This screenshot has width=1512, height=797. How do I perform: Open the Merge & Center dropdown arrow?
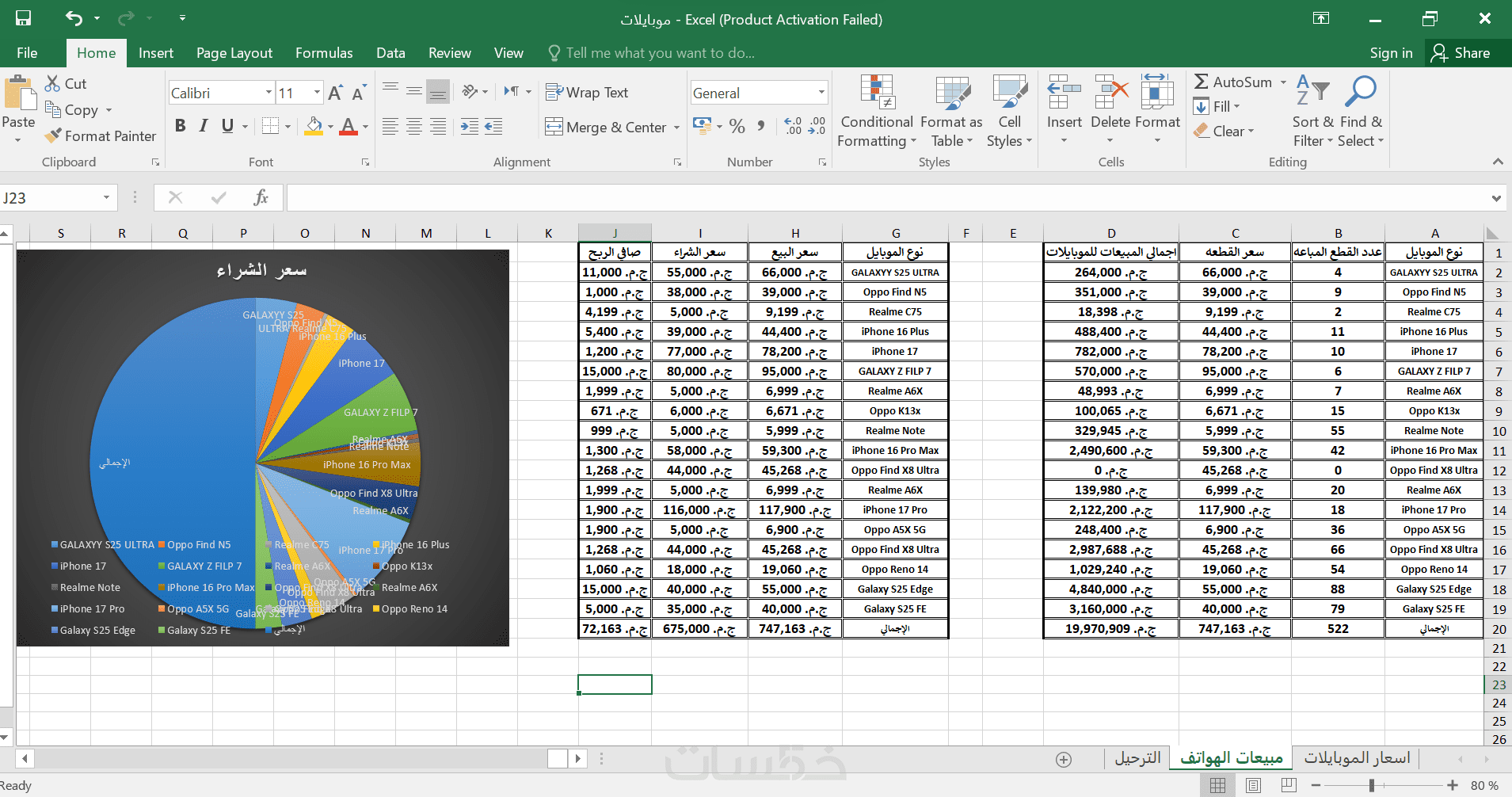[x=676, y=128]
